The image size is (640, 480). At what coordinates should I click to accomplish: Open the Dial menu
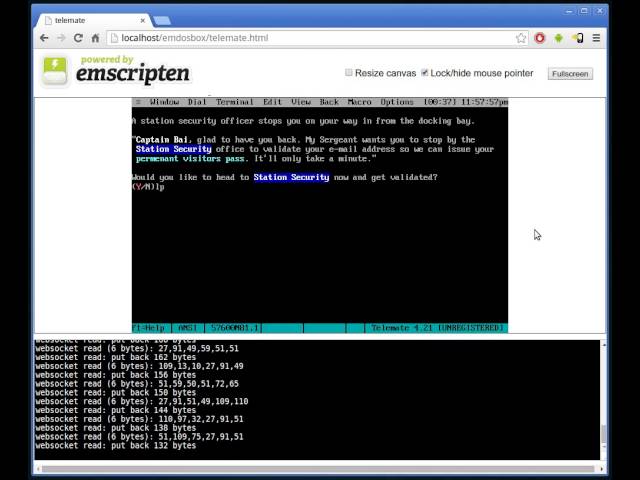(197, 102)
